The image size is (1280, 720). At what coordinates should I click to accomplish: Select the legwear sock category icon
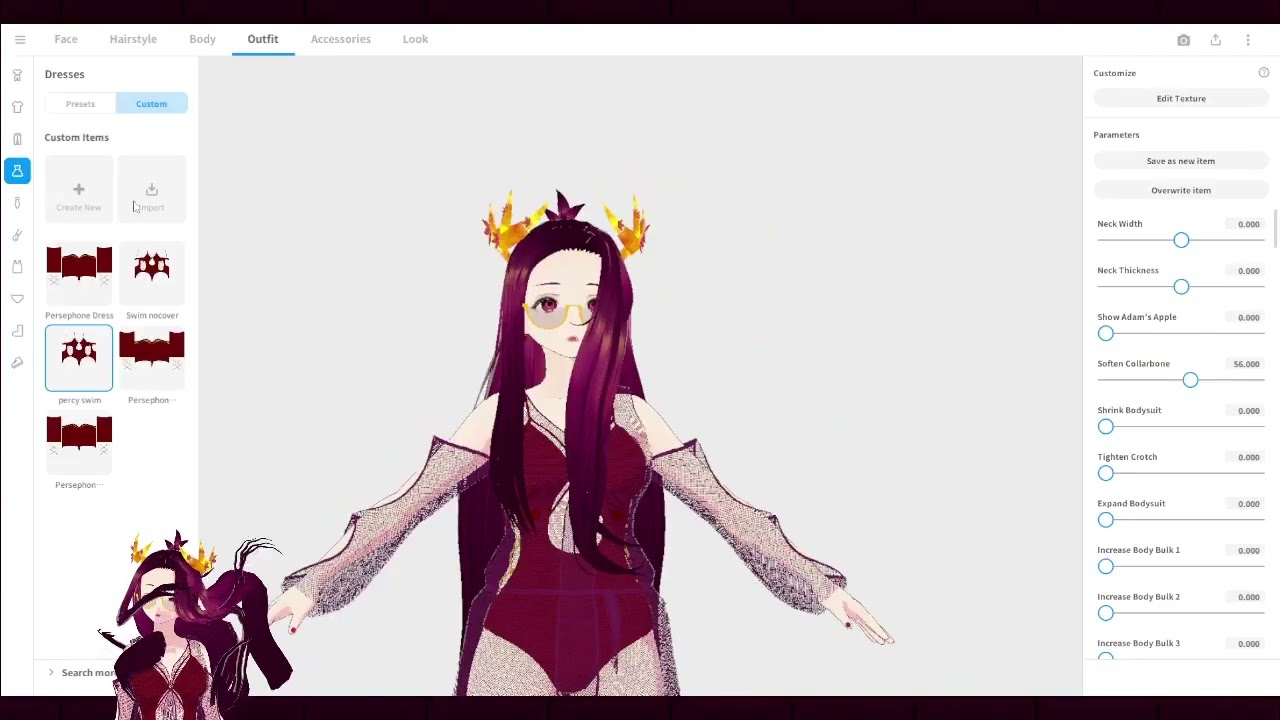tap(17, 331)
